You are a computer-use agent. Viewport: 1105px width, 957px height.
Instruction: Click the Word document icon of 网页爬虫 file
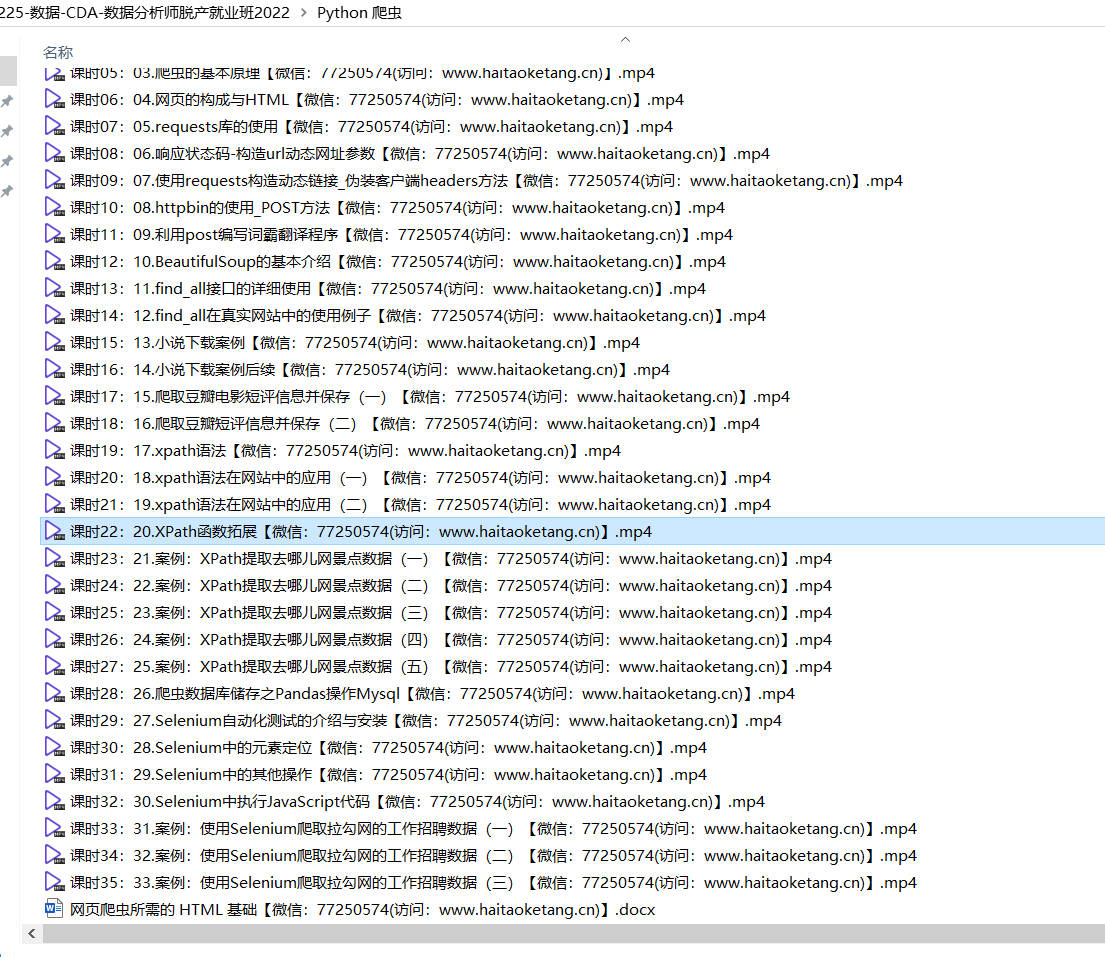tap(54, 909)
